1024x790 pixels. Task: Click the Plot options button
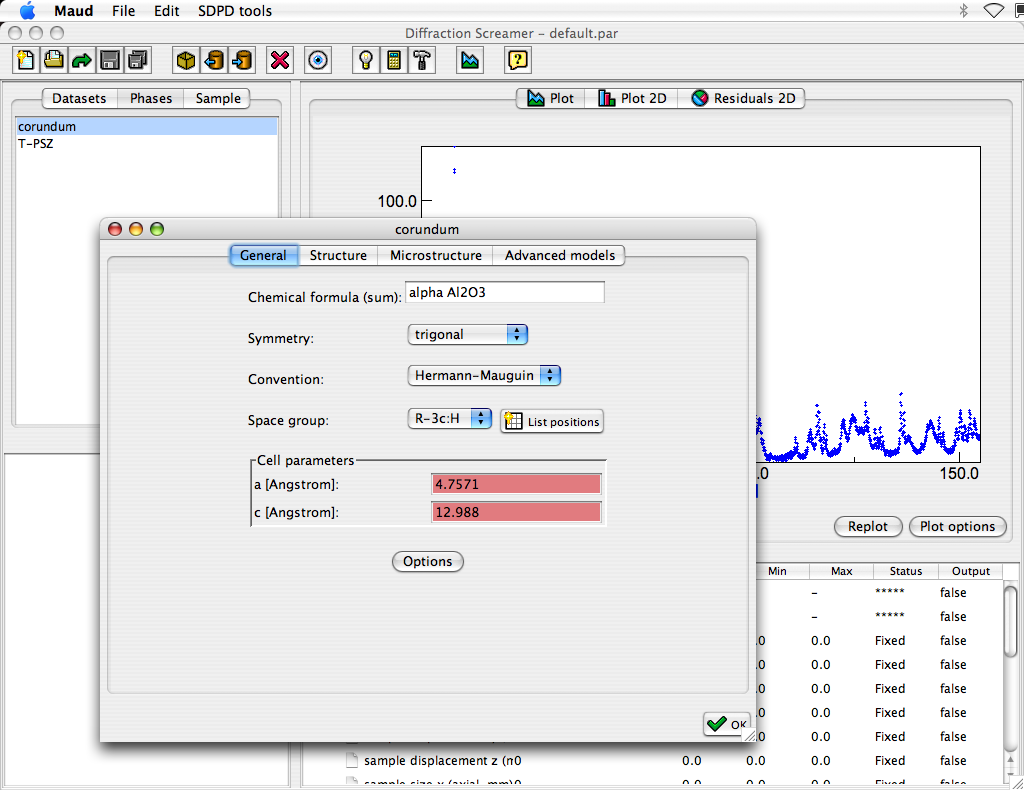click(x=957, y=526)
